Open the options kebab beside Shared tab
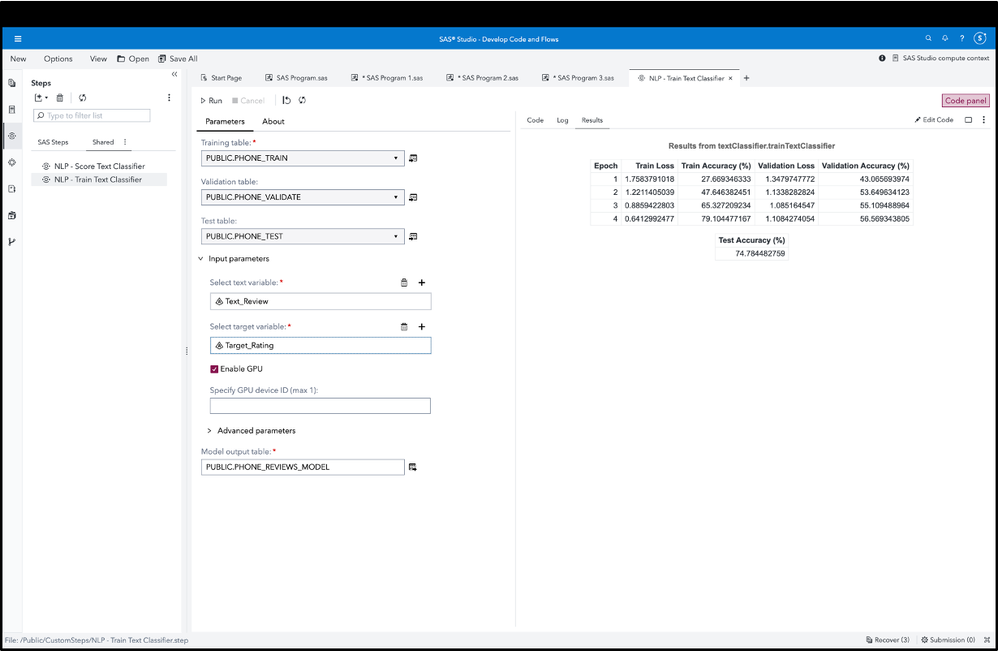Screen dimensions: 998x651 coord(125,142)
